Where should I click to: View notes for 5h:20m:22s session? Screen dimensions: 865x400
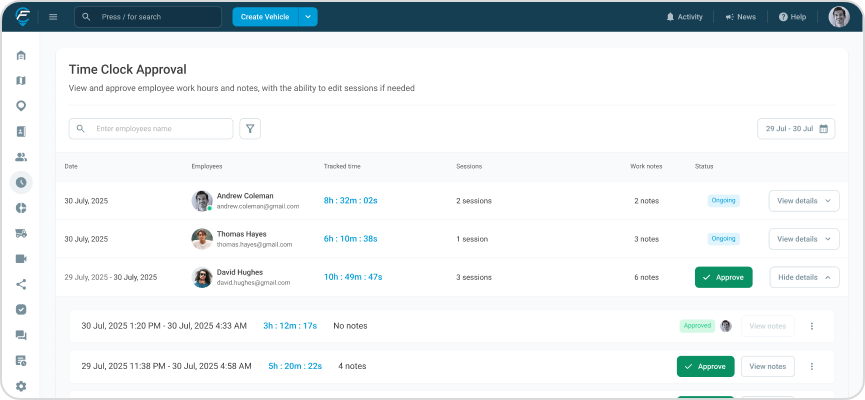(767, 366)
